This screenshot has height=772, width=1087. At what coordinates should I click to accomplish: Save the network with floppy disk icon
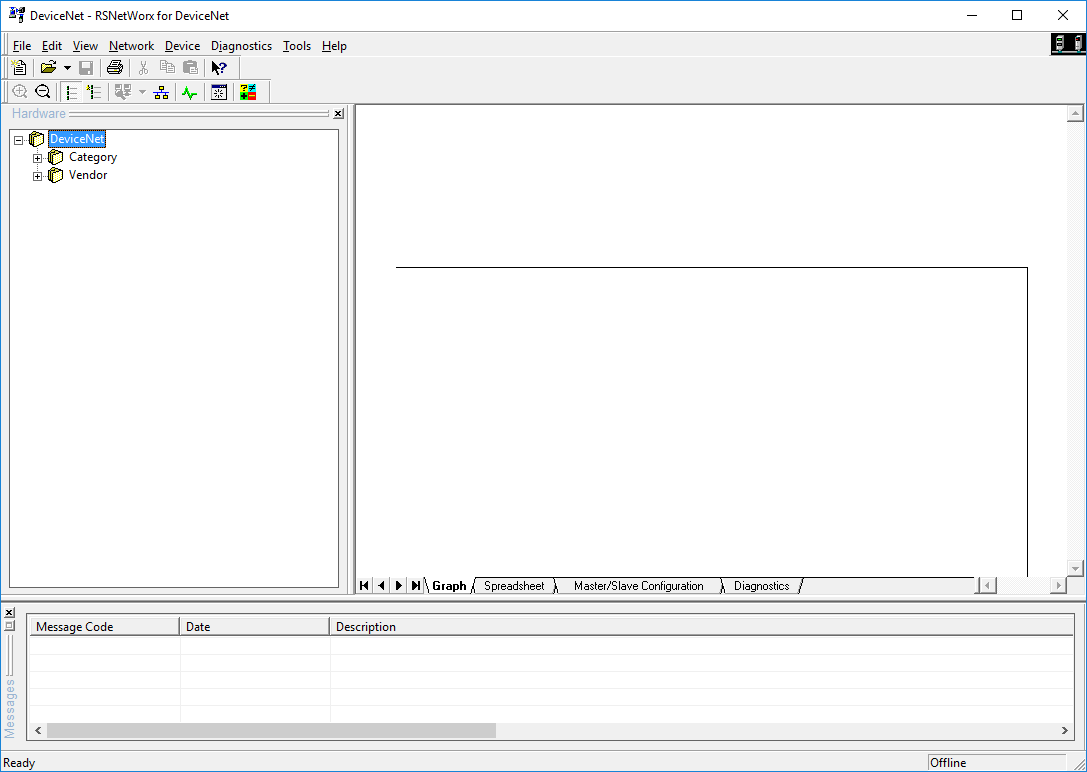tap(86, 68)
